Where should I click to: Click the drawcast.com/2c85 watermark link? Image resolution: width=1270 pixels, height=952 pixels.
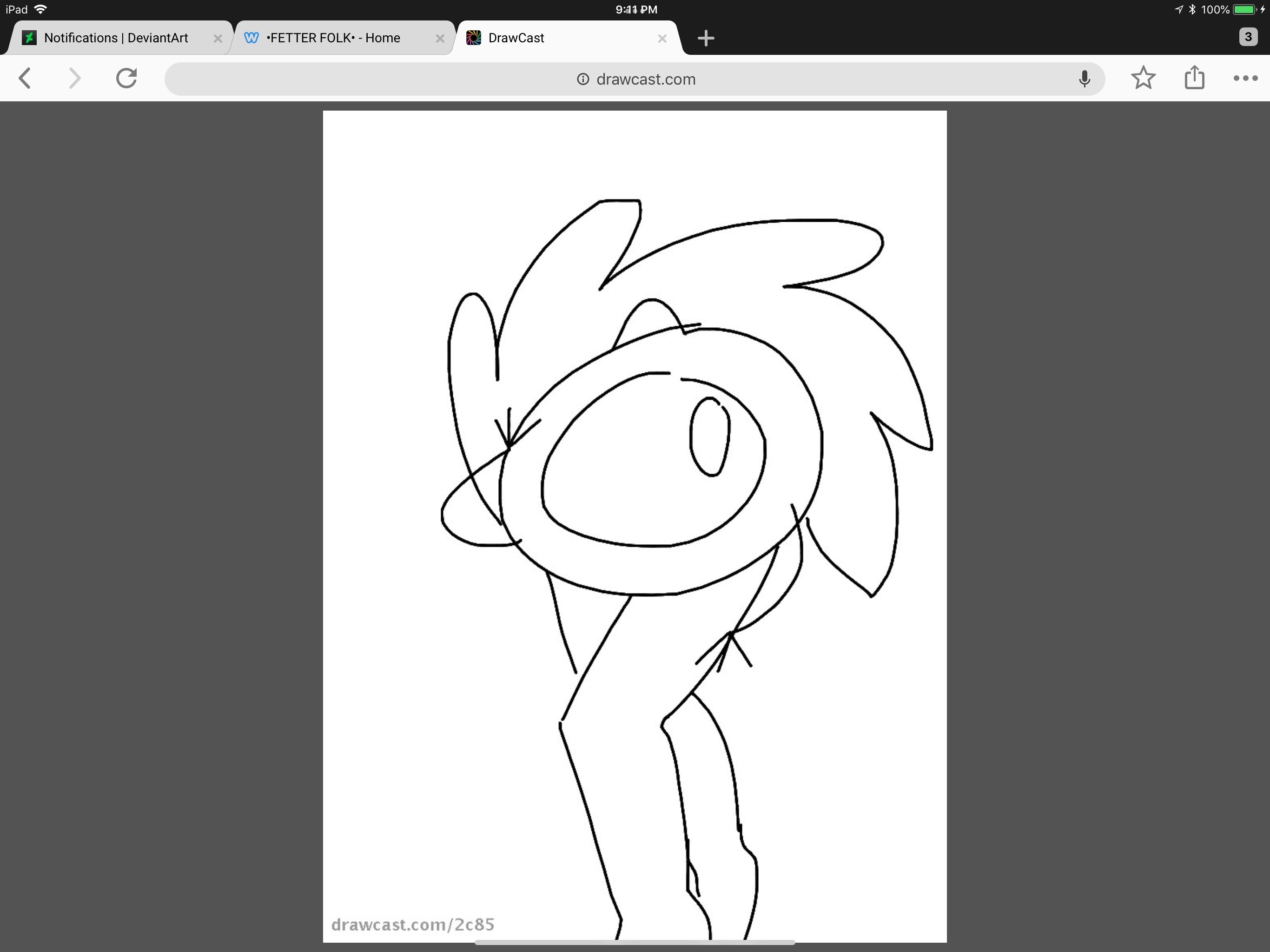413,925
